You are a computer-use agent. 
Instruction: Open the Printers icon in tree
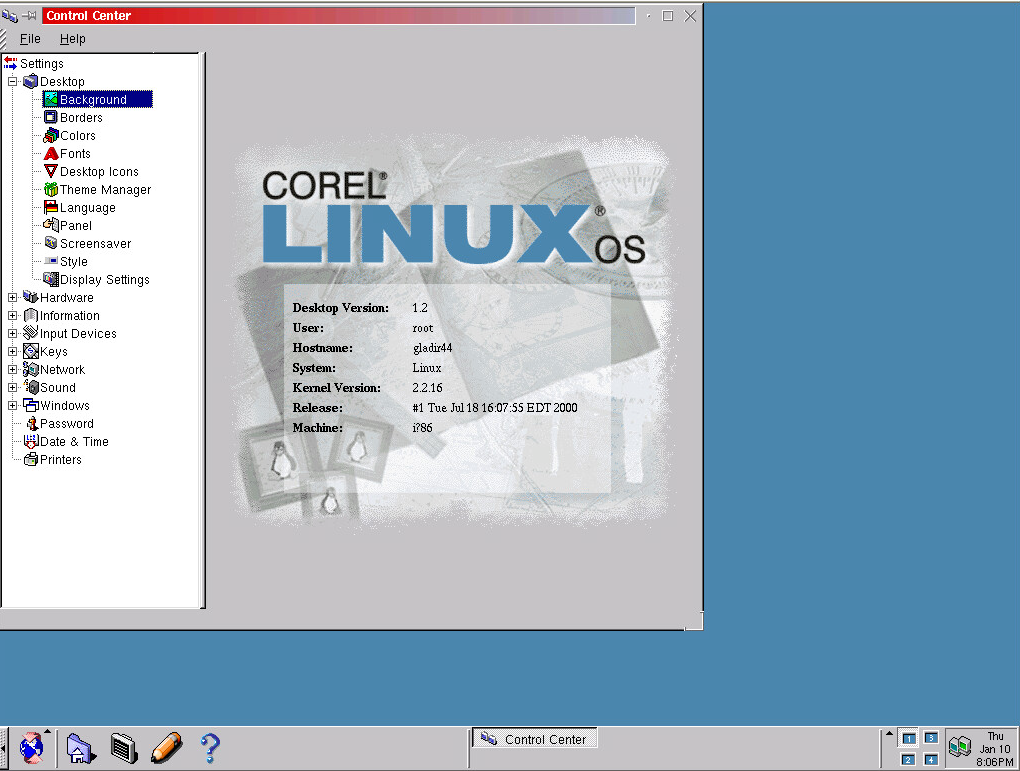[x=31, y=460]
